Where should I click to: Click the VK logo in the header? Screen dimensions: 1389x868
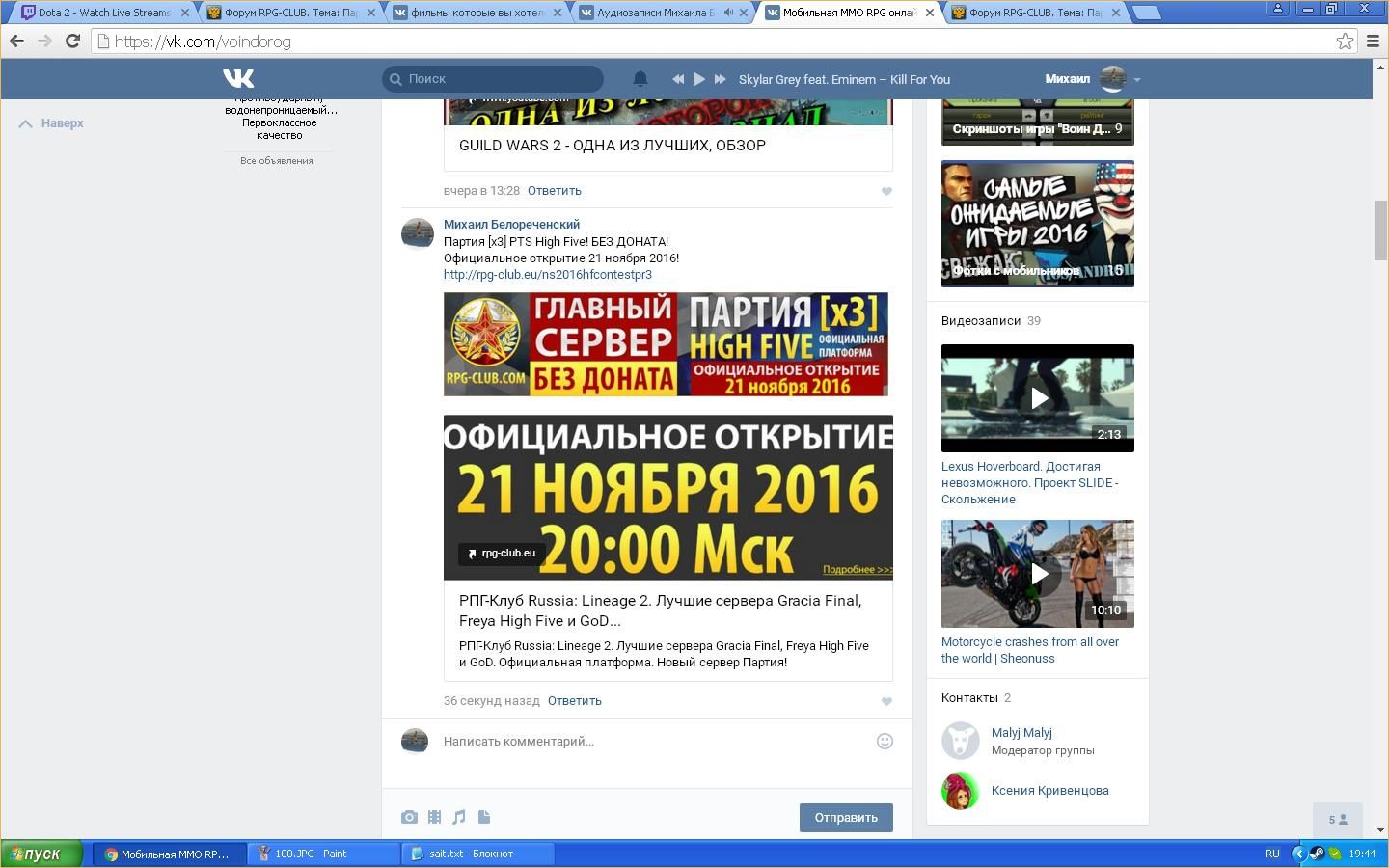point(238,79)
